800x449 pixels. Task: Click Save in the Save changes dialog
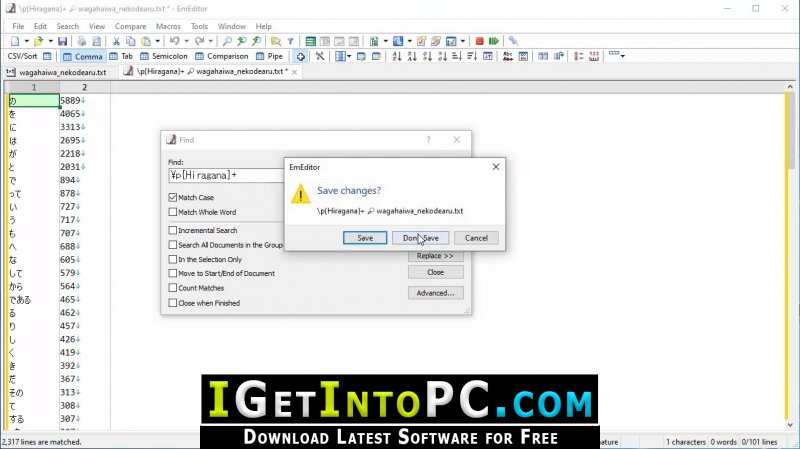click(365, 238)
